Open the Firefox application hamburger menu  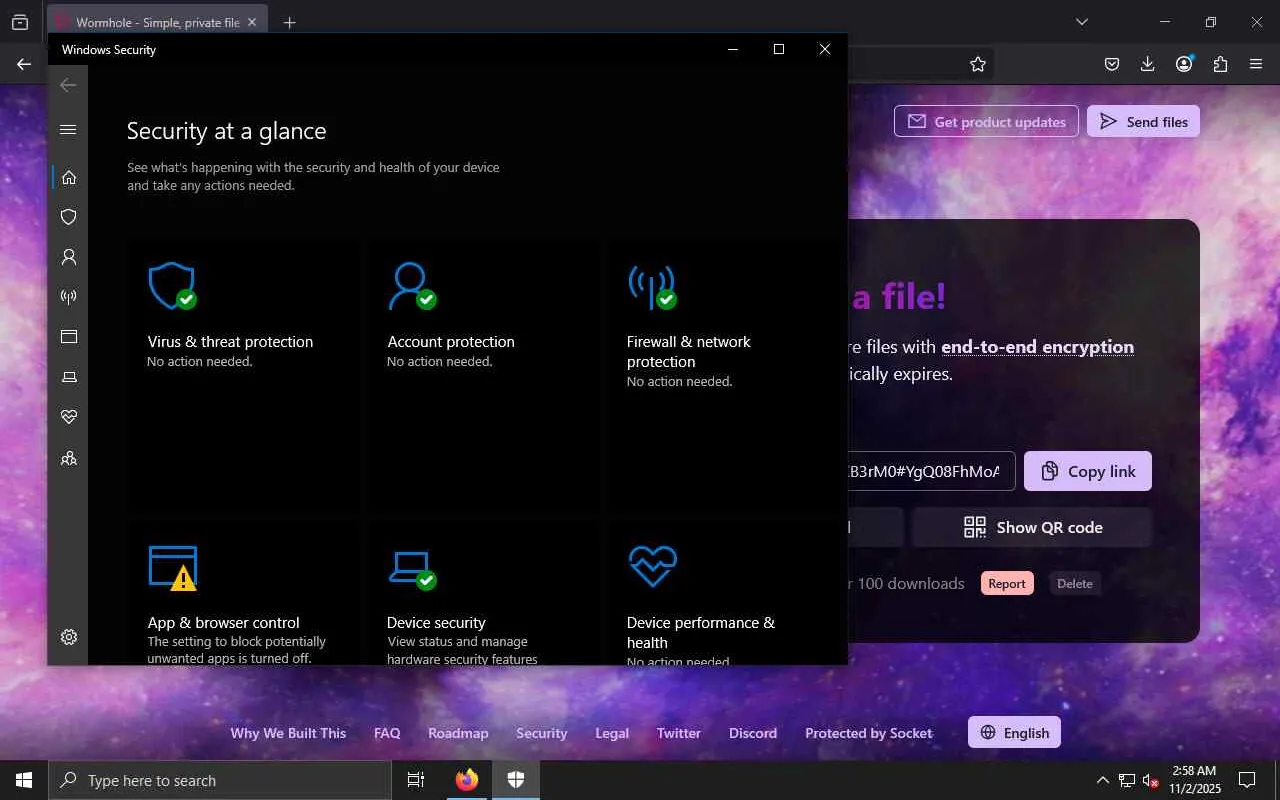coord(1256,64)
